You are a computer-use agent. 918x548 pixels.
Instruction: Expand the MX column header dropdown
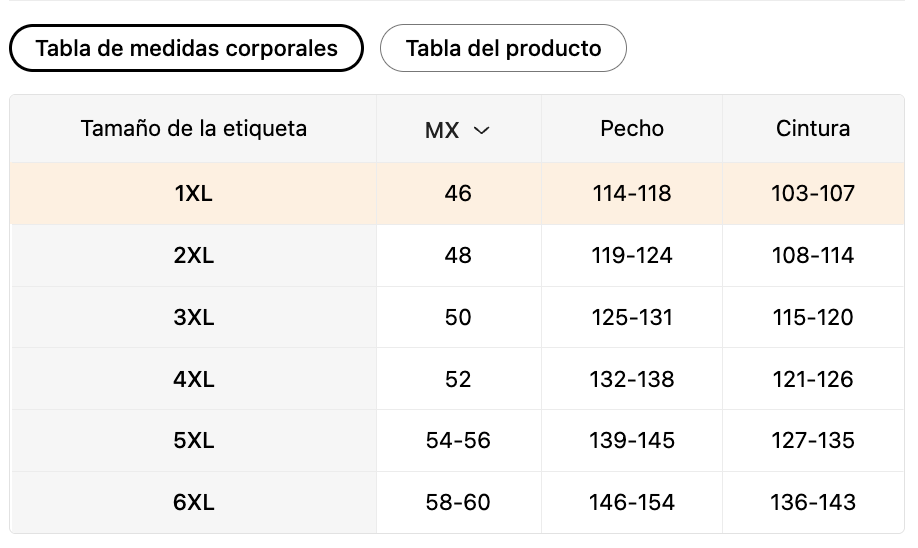[x=458, y=129]
